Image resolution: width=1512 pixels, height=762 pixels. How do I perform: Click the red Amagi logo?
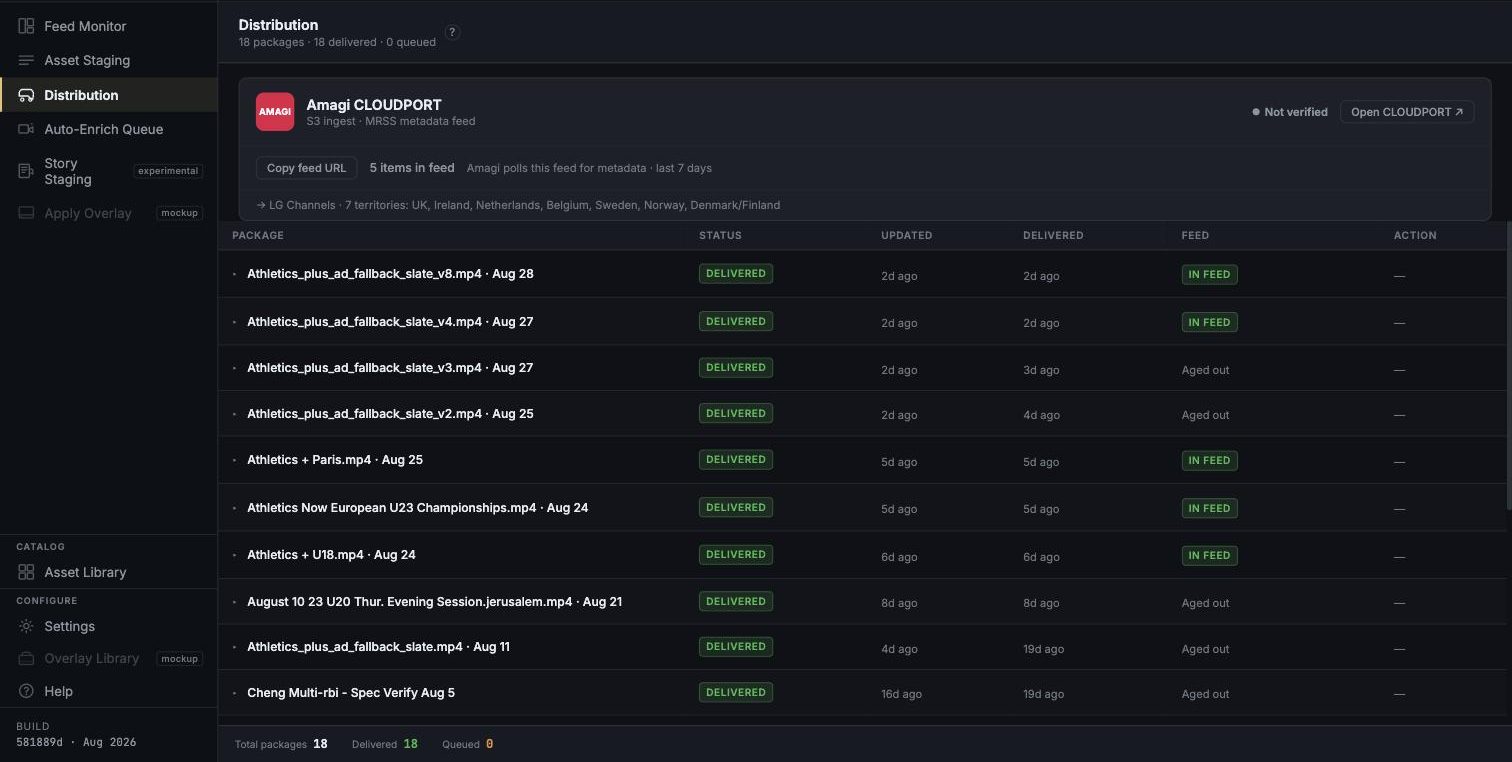[x=275, y=112]
